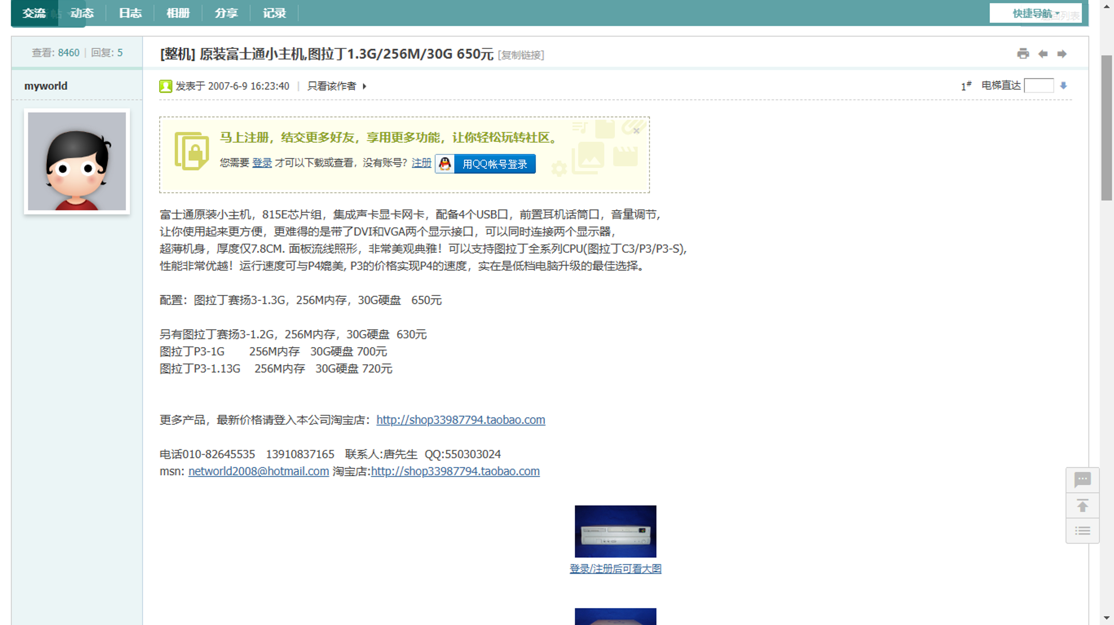Go to next thread arrow icon
Image resolution: width=1114 pixels, height=625 pixels.
tap(1062, 54)
